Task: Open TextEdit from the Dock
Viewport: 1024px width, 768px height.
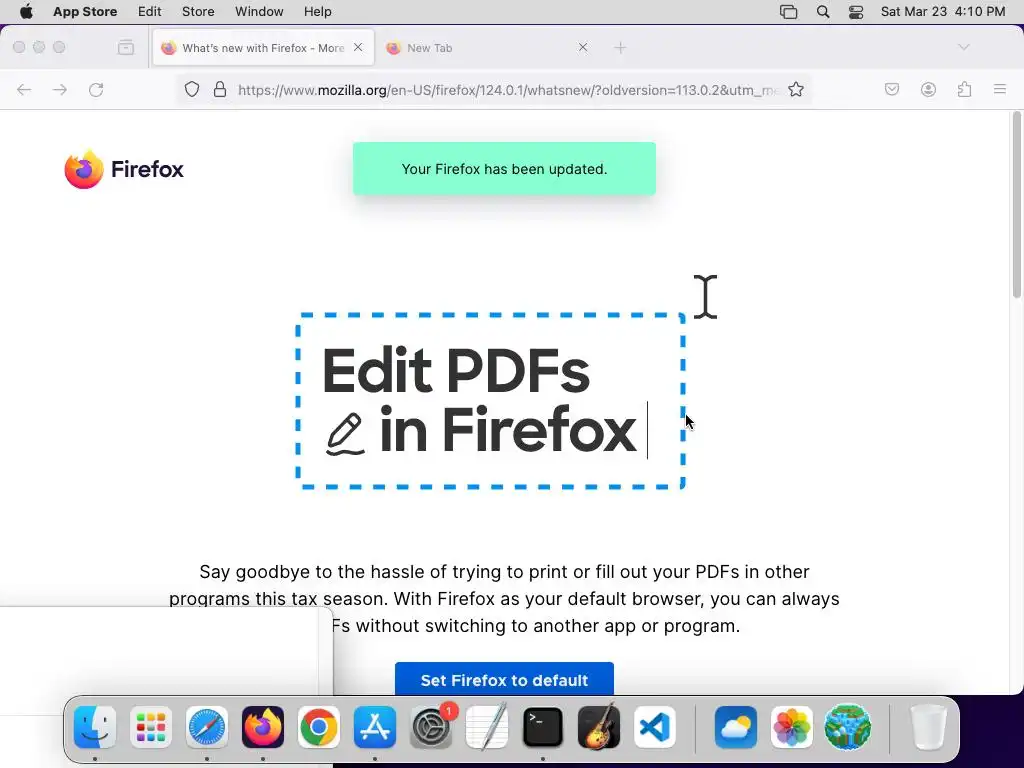Action: pyautogui.click(x=487, y=727)
